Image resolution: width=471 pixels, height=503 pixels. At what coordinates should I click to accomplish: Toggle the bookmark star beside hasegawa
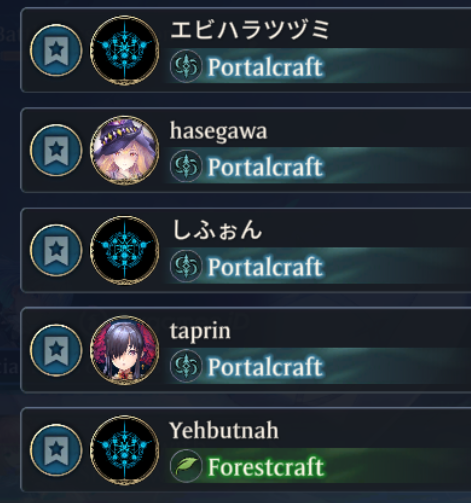tap(56, 150)
